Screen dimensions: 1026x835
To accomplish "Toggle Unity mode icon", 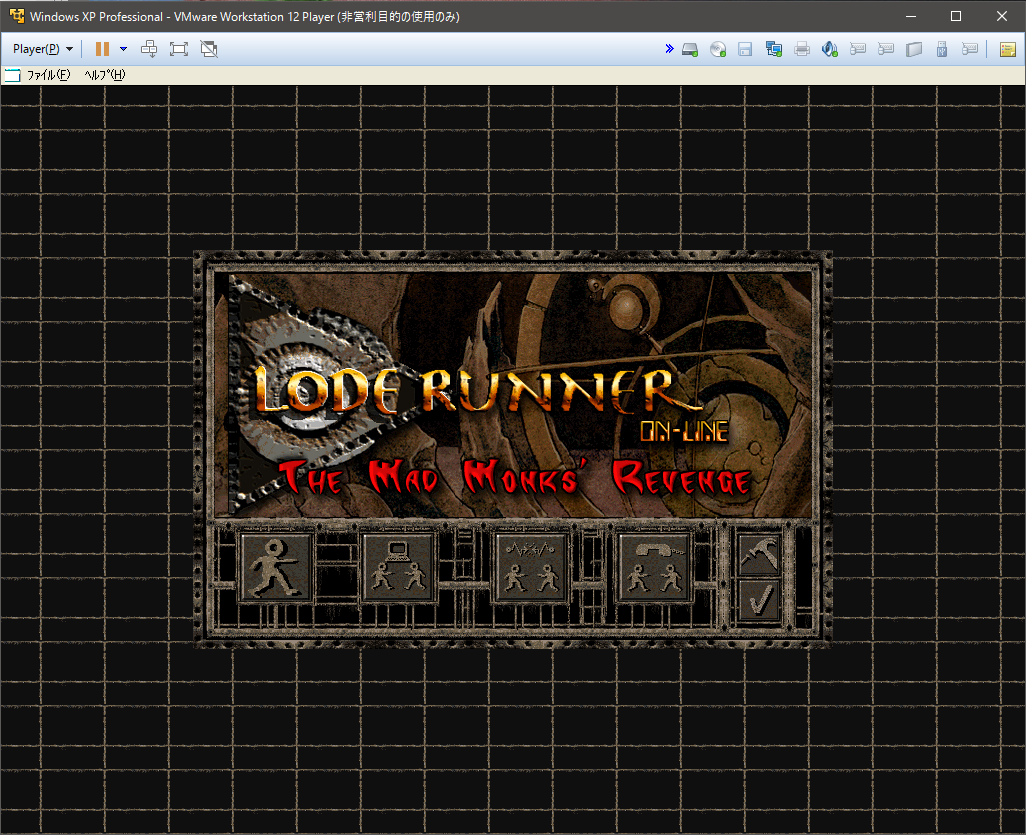I will click(x=209, y=49).
